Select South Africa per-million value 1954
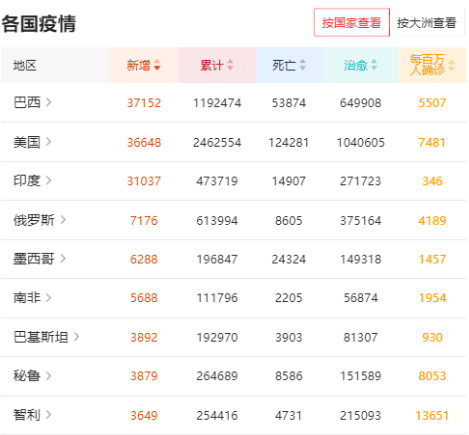This screenshot has width=469, height=435. click(432, 298)
